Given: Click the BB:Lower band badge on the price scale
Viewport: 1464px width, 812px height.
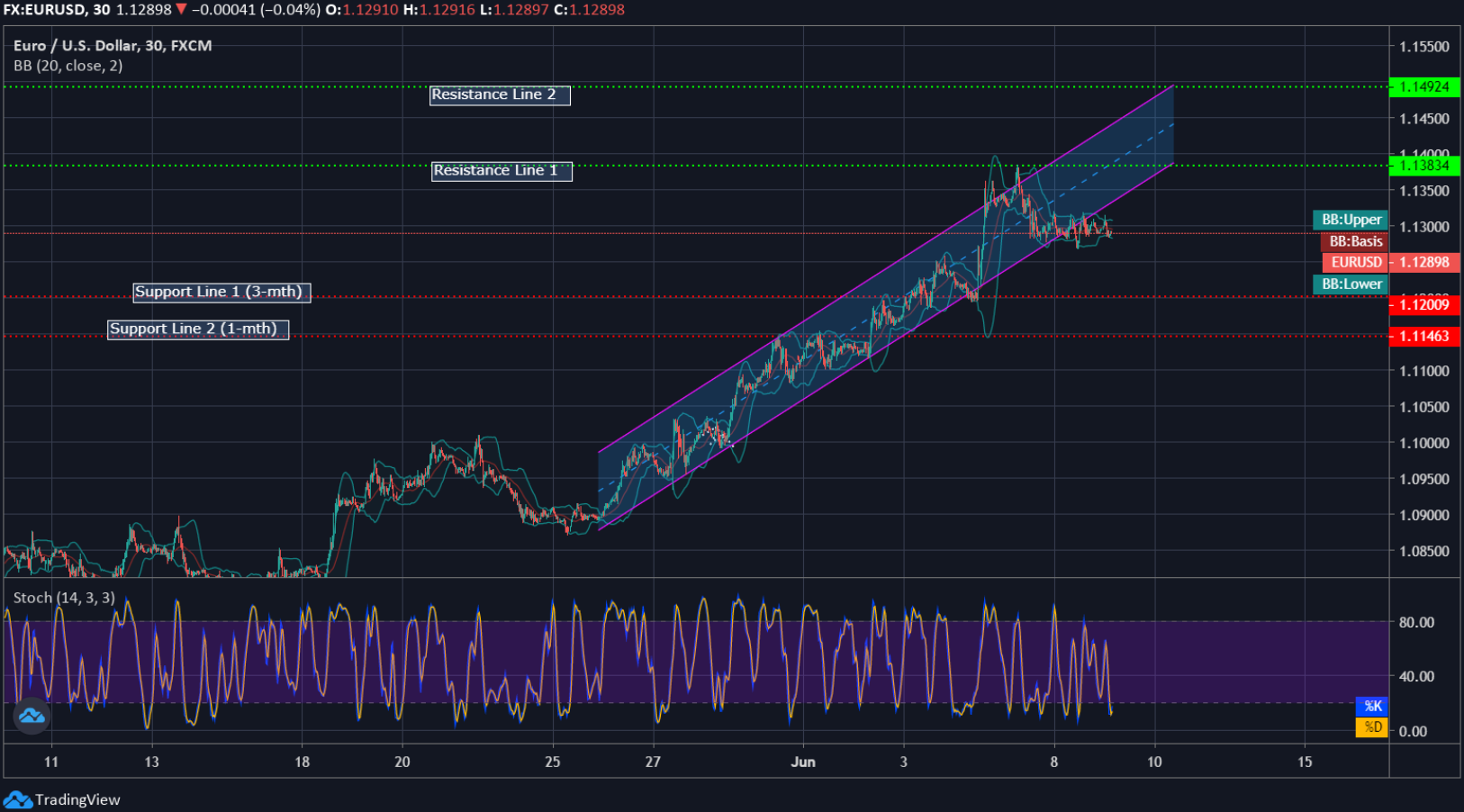Looking at the screenshot, I should click(x=1351, y=284).
